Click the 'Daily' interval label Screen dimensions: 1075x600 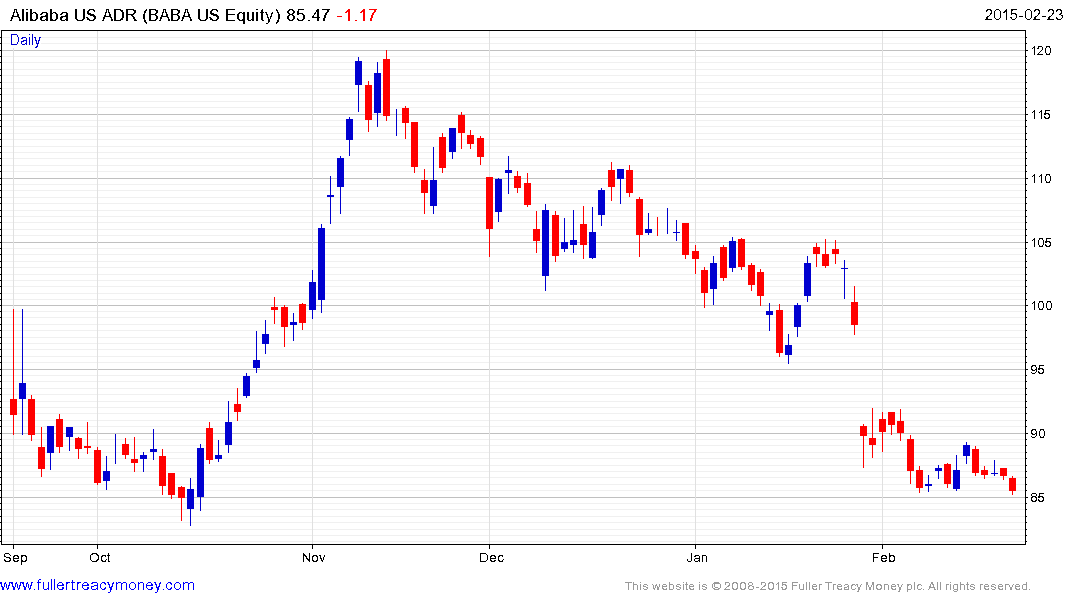(x=25, y=40)
